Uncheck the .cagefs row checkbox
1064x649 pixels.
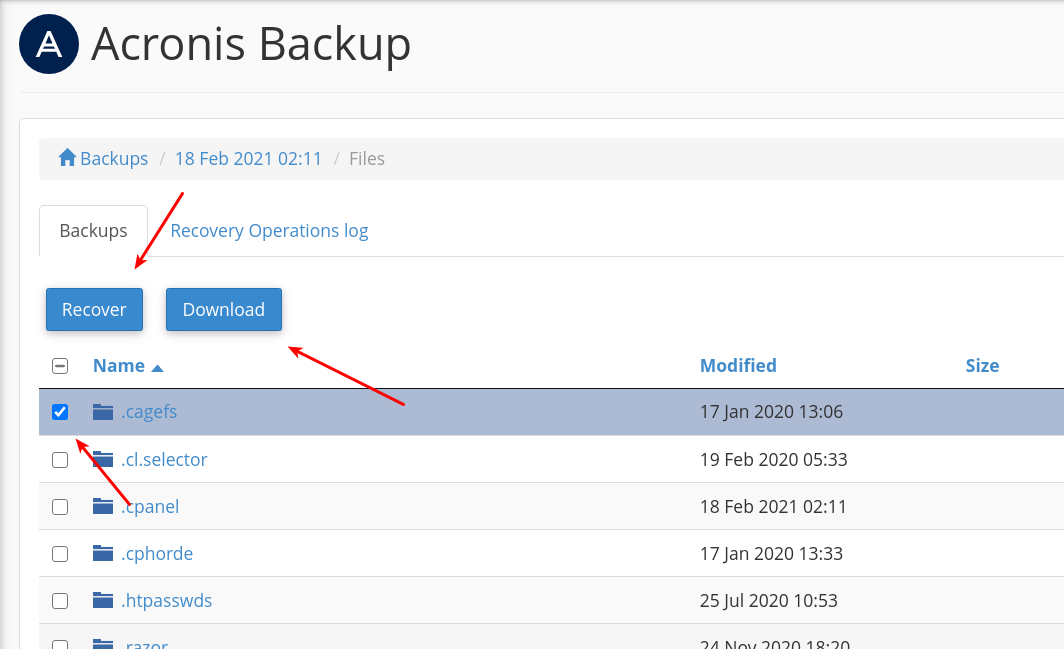[x=59, y=411]
